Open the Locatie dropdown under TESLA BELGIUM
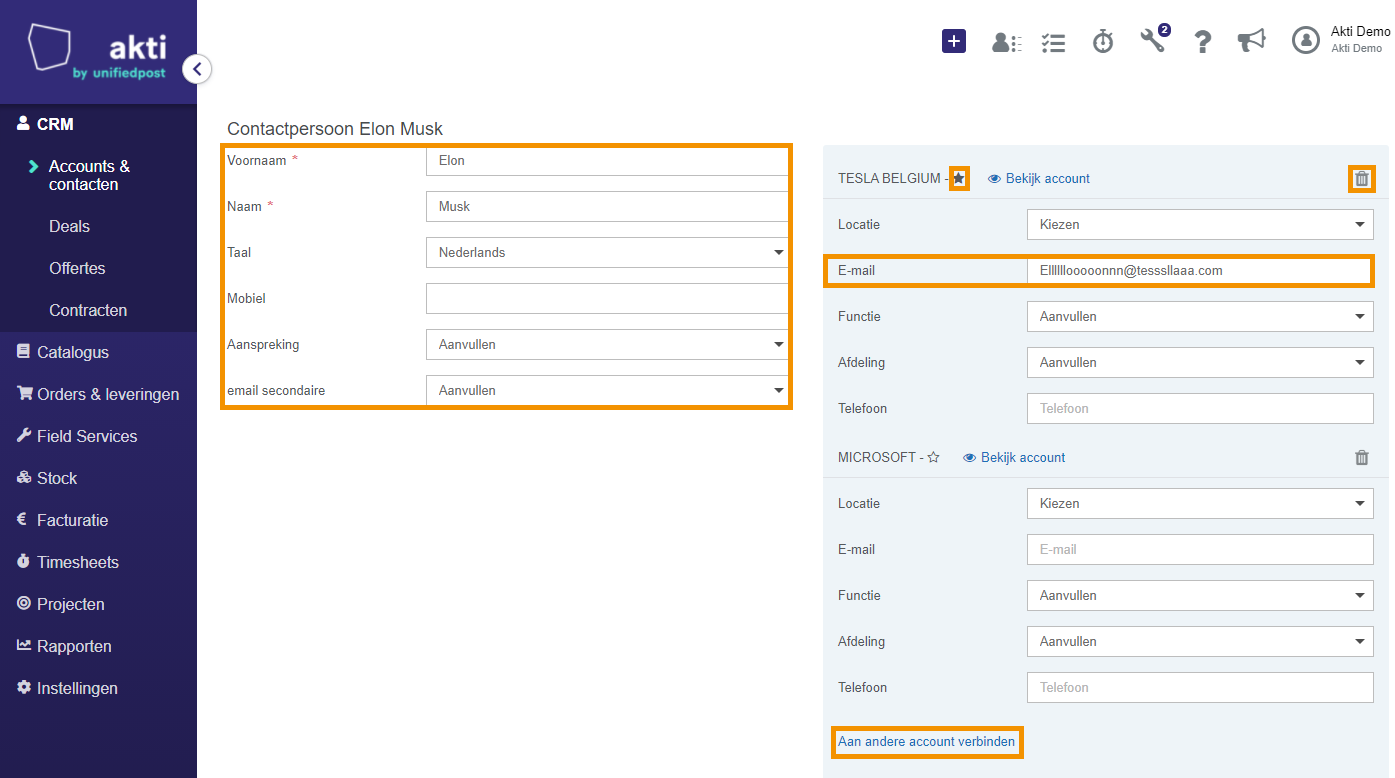The image size is (1395, 778). pyautogui.click(x=1200, y=224)
